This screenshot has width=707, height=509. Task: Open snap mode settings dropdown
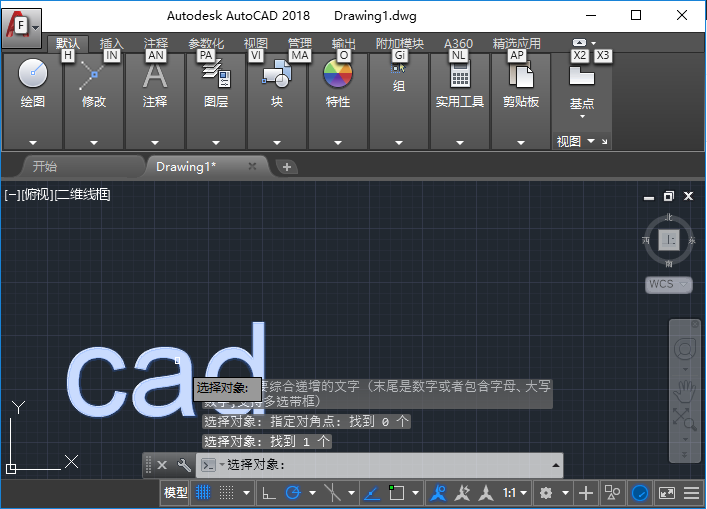click(x=246, y=493)
